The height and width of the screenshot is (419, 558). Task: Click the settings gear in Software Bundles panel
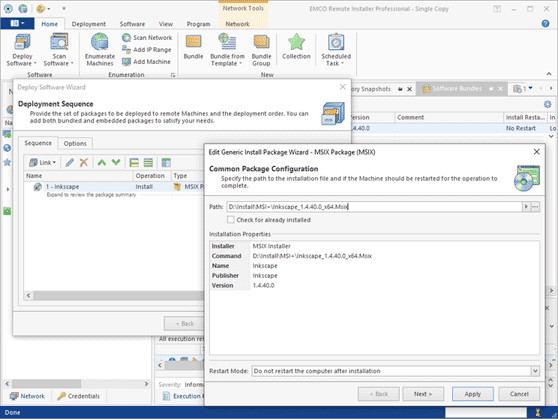point(547,104)
